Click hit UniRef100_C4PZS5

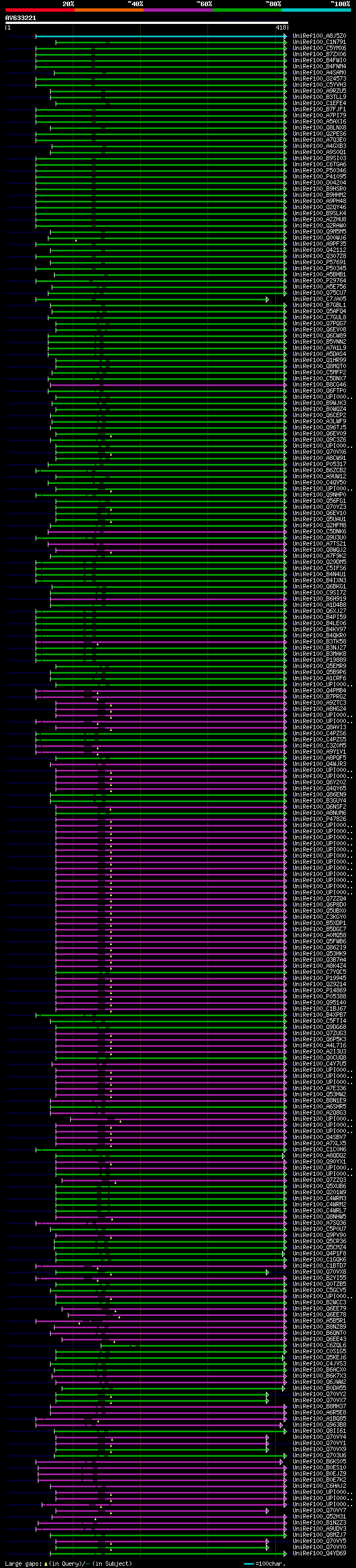pos(319,740)
